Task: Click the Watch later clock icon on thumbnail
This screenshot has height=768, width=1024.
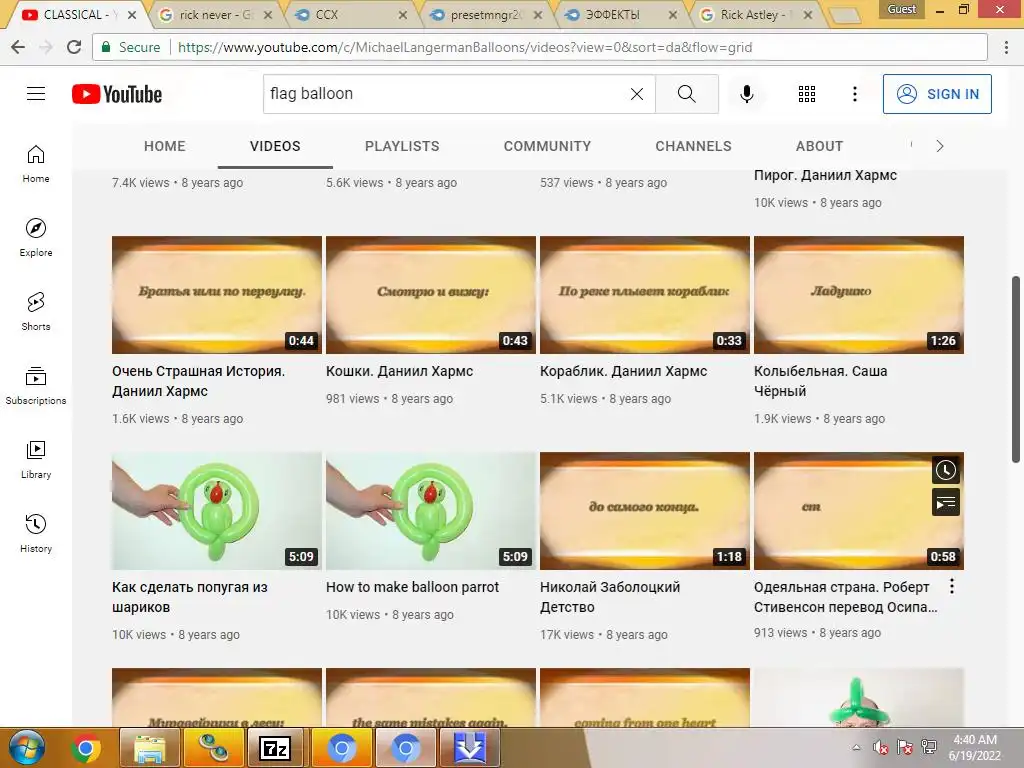Action: point(945,470)
